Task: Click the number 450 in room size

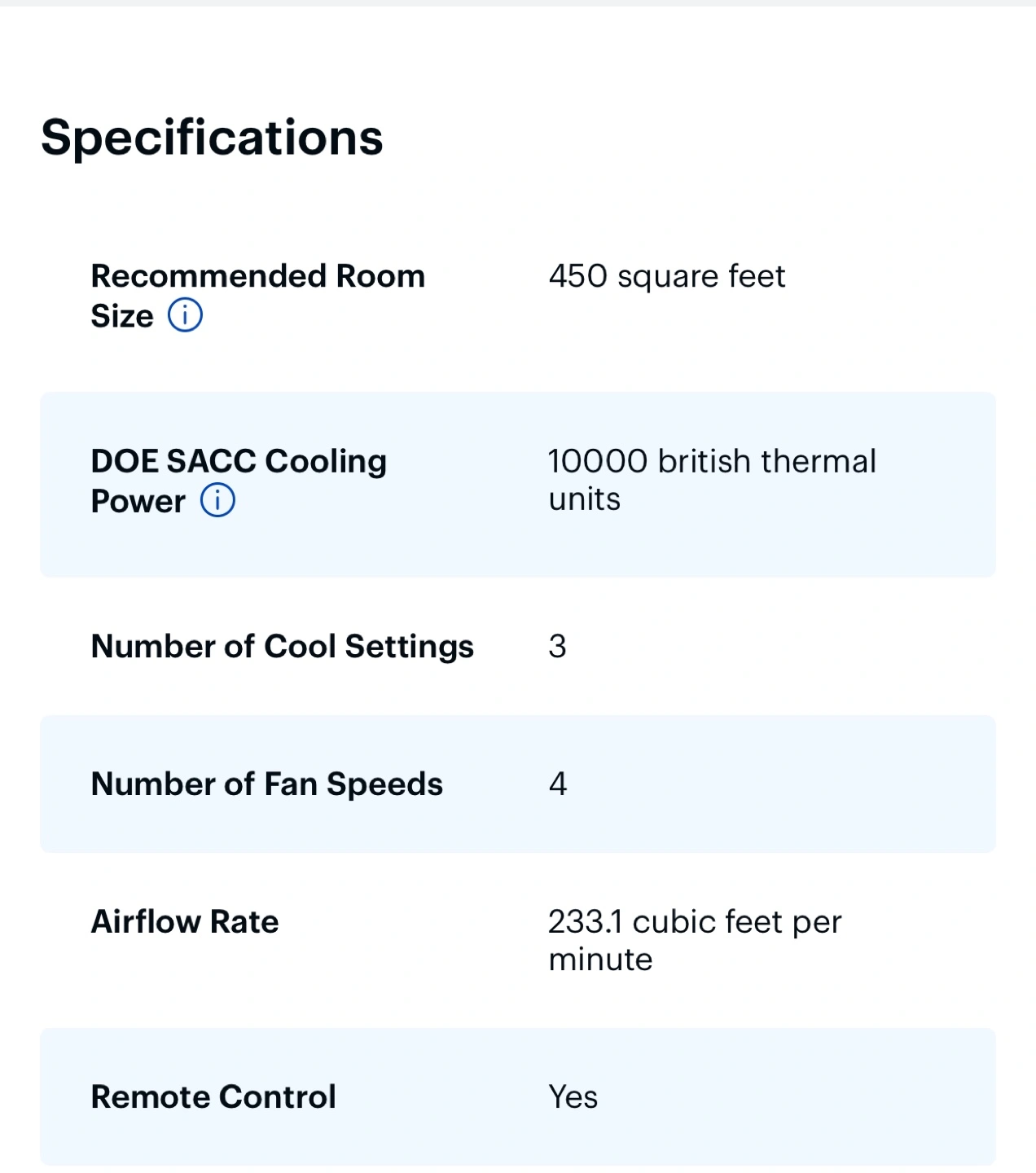Action: 577,277
